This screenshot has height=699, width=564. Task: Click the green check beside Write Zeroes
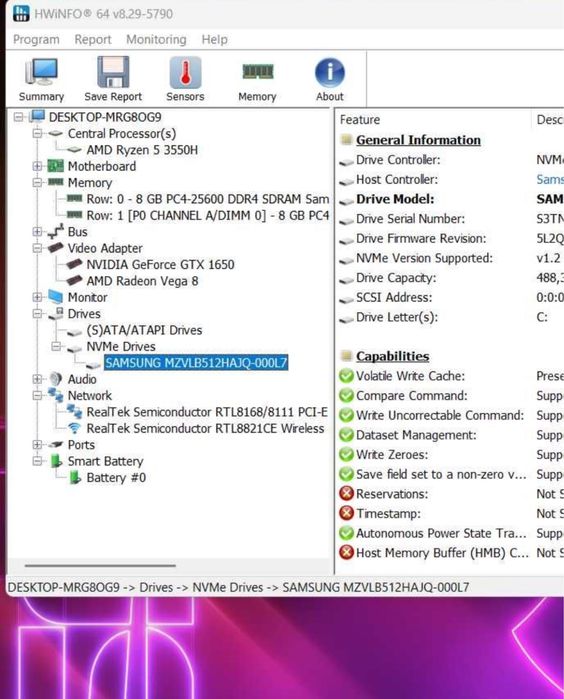(x=346, y=454)
